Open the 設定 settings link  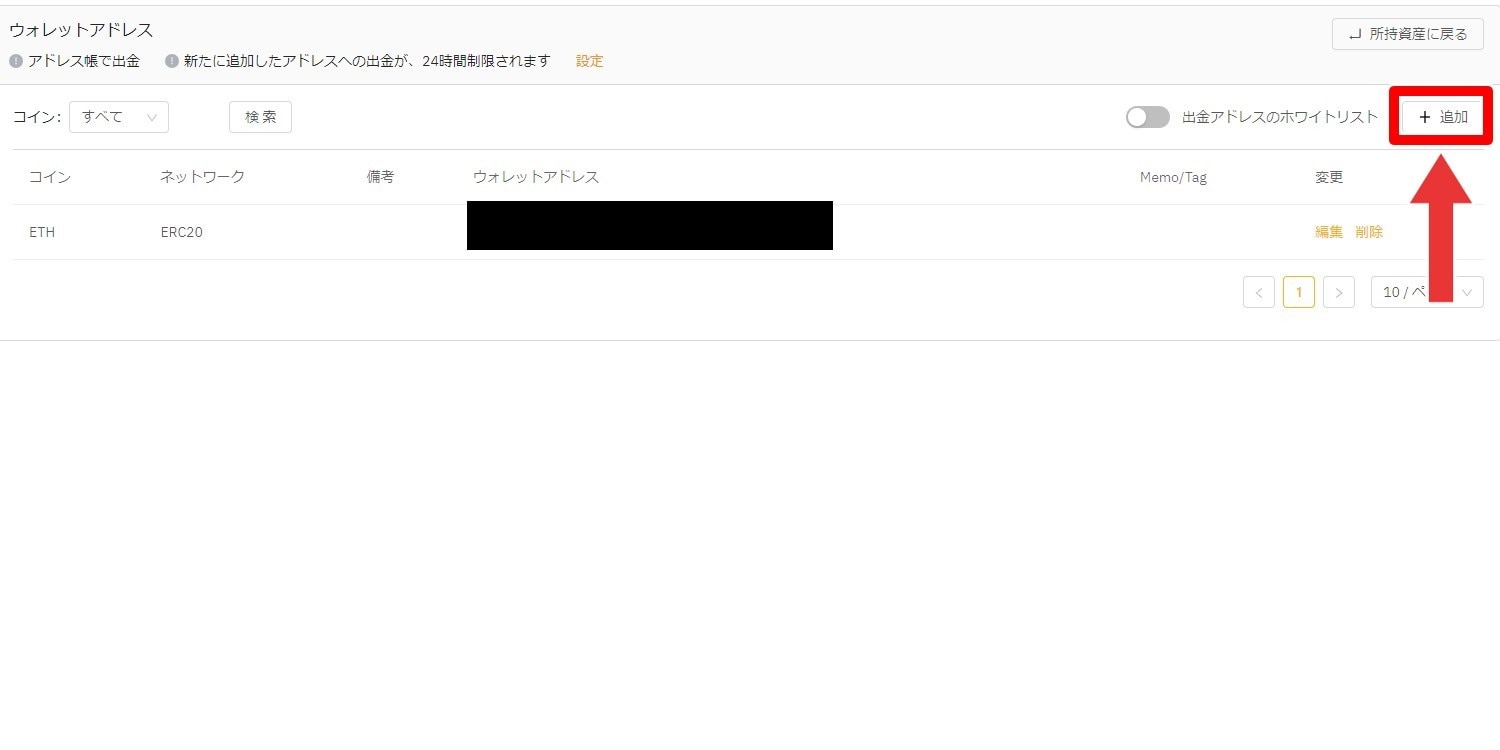pos(589,61)
